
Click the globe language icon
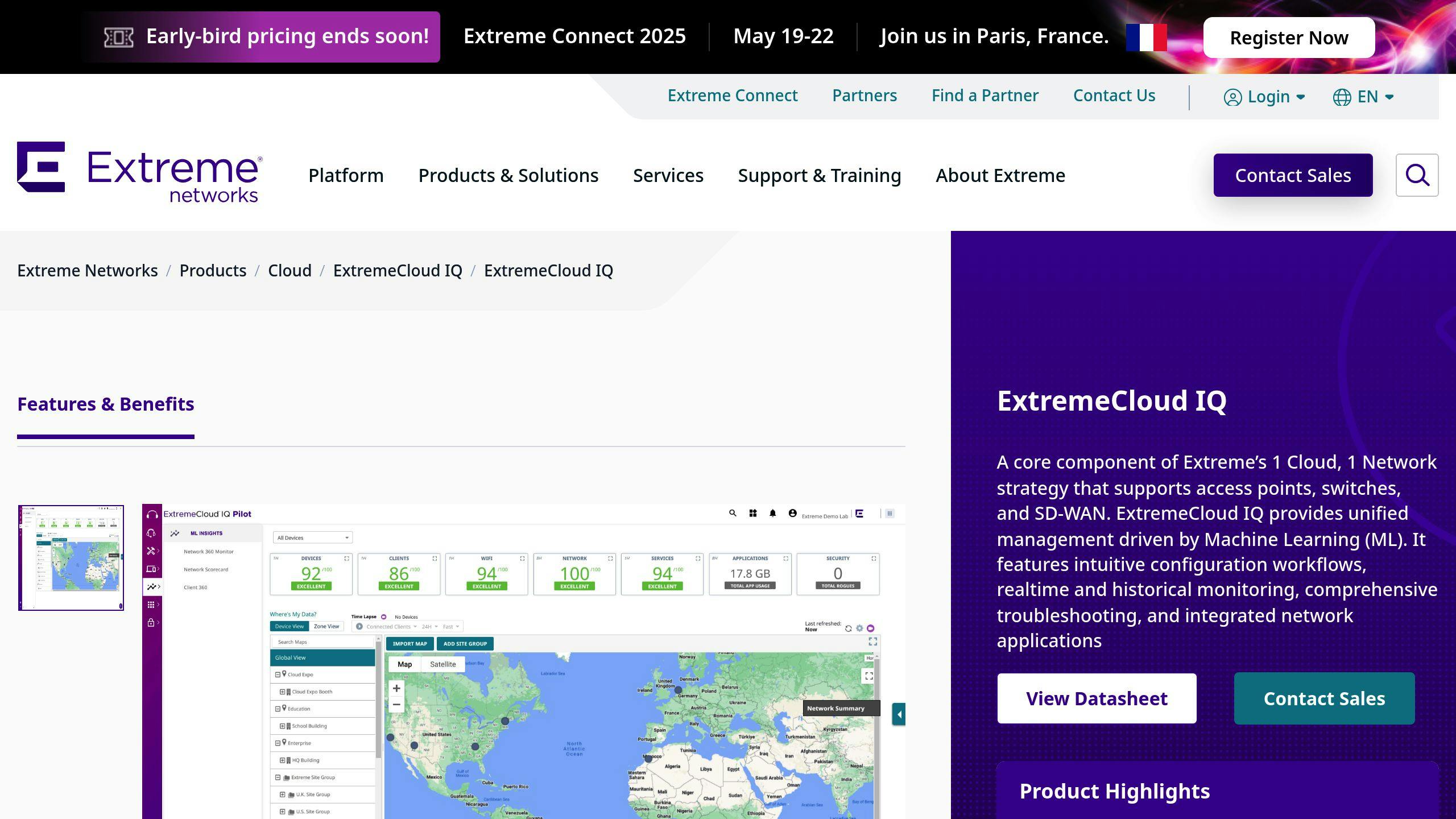click(x=1342, y=97)
